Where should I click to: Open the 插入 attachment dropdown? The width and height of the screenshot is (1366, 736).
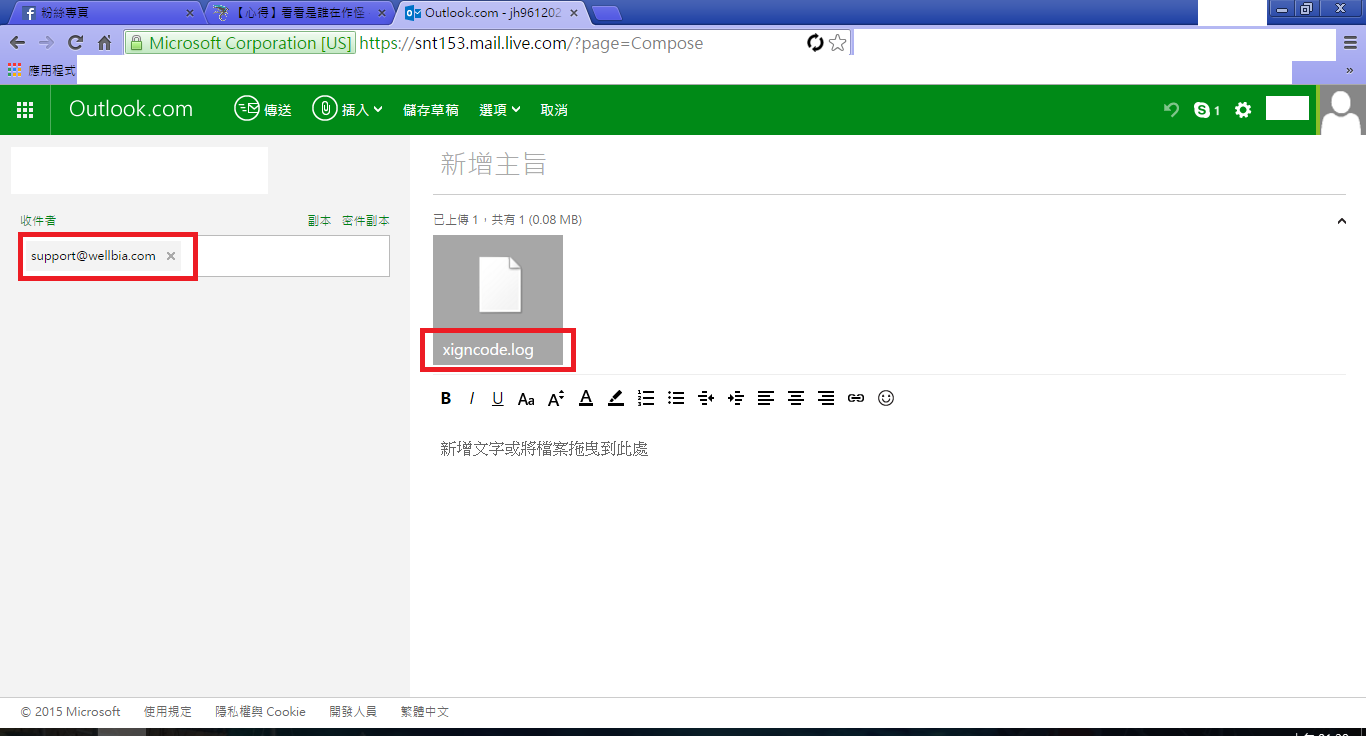click(347, 109)
